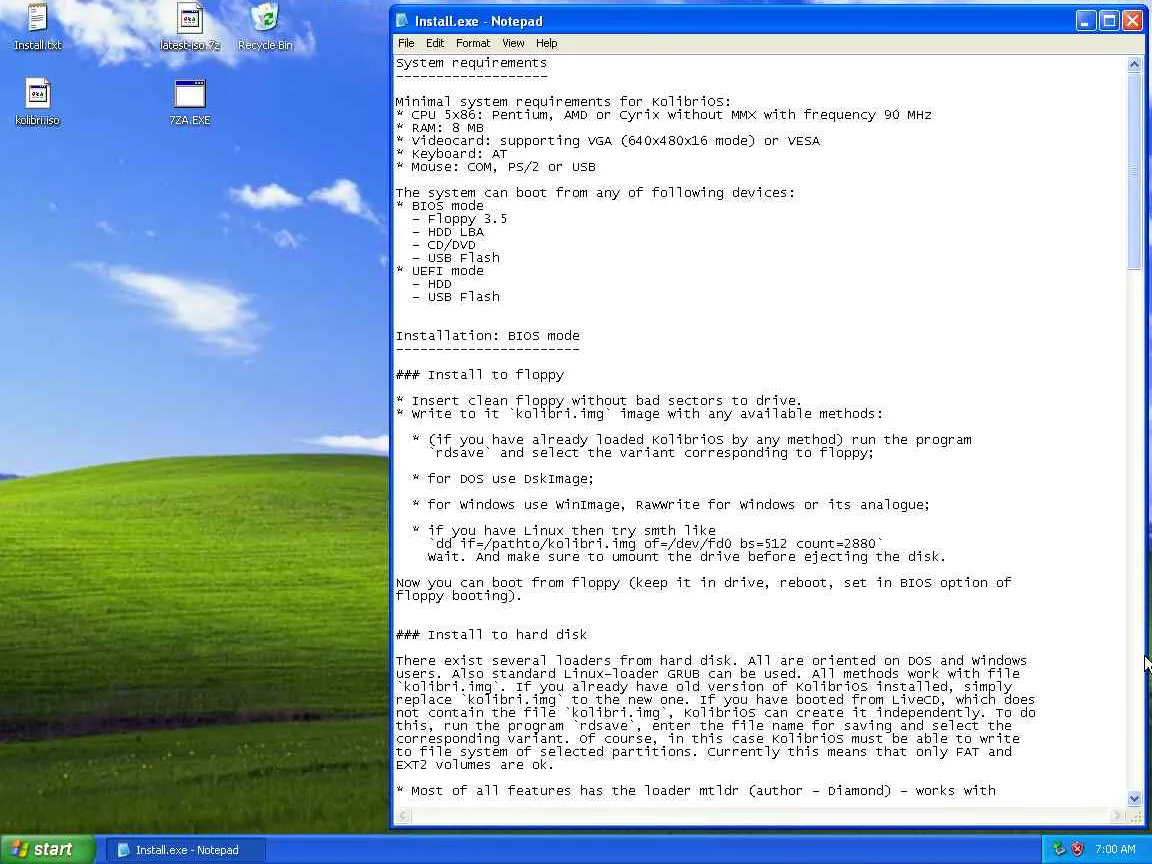Open the View menu in Notepad
Viewport: 1152px width, 864px height.
pyautogui.click(x=513, y=43)
